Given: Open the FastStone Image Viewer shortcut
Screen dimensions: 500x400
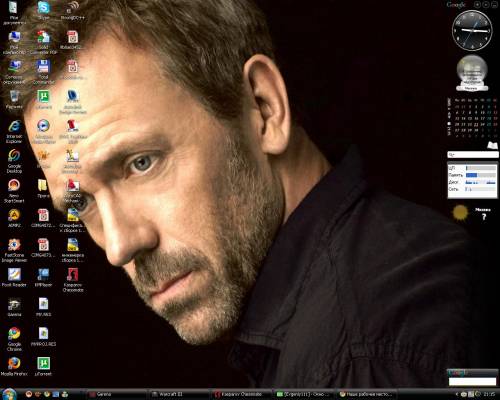Looking at the screenshot, I should point(14,250).
